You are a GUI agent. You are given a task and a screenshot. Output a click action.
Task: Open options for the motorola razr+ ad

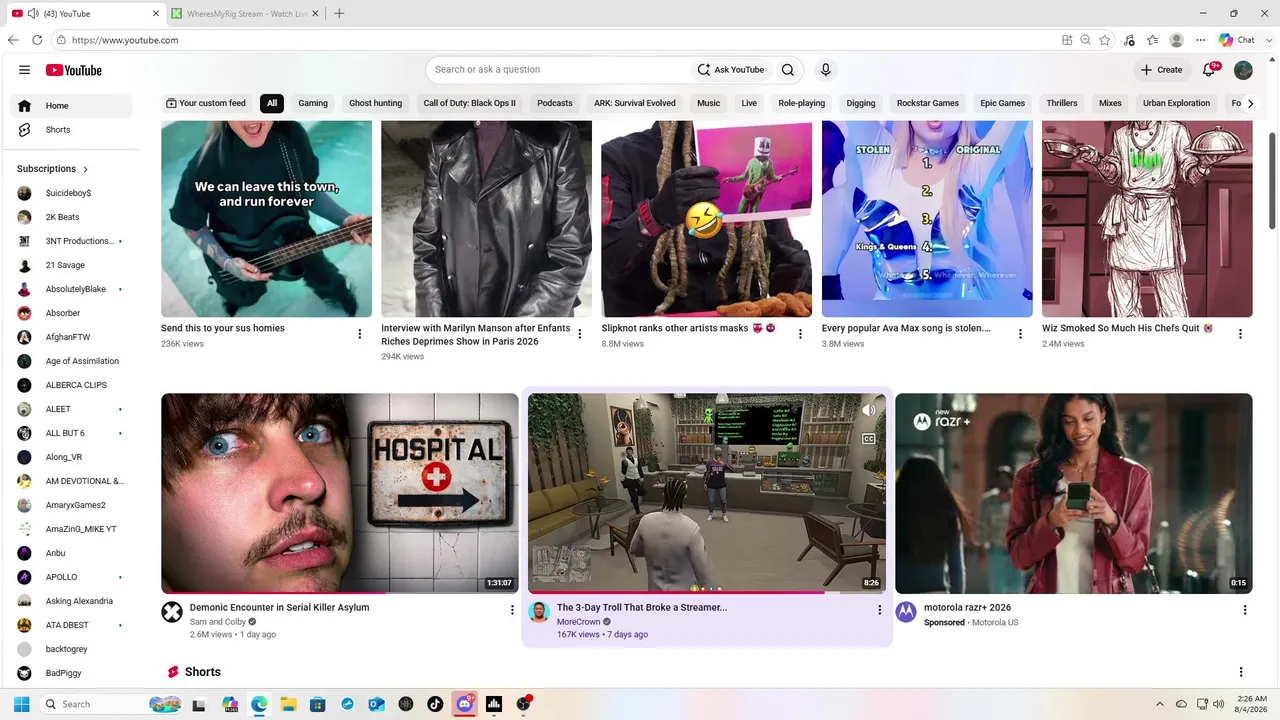click(x=1245, y=610)
